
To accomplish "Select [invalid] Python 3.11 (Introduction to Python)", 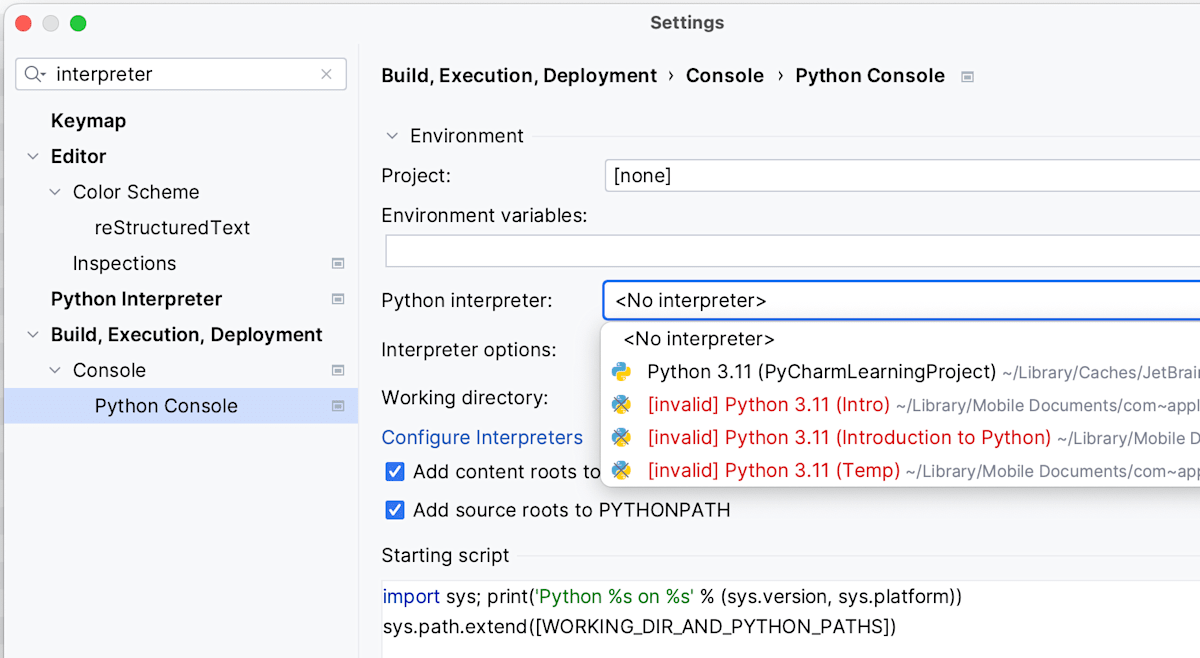I will coord(849,437).
